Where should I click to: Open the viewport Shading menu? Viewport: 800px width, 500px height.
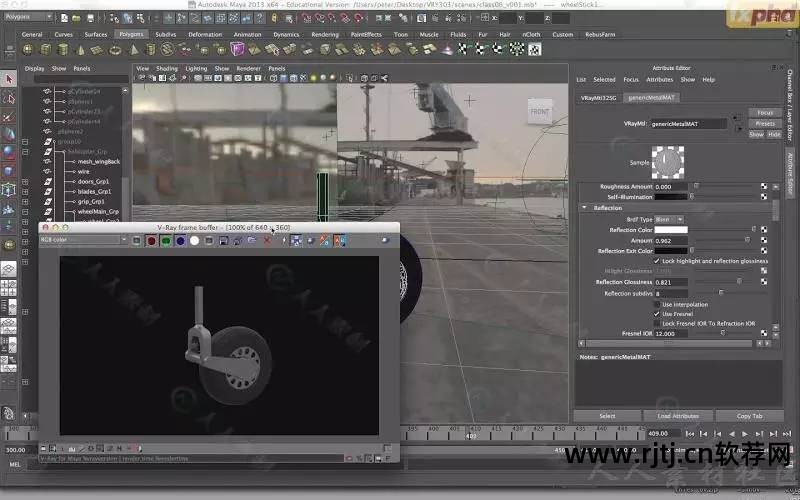(166, 68)
